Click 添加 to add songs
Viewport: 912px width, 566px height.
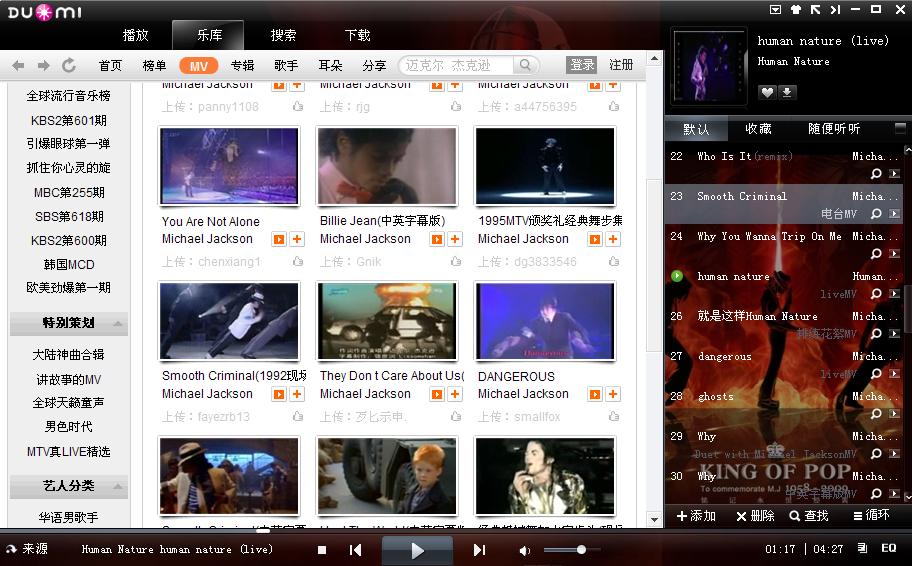point(696,515)
